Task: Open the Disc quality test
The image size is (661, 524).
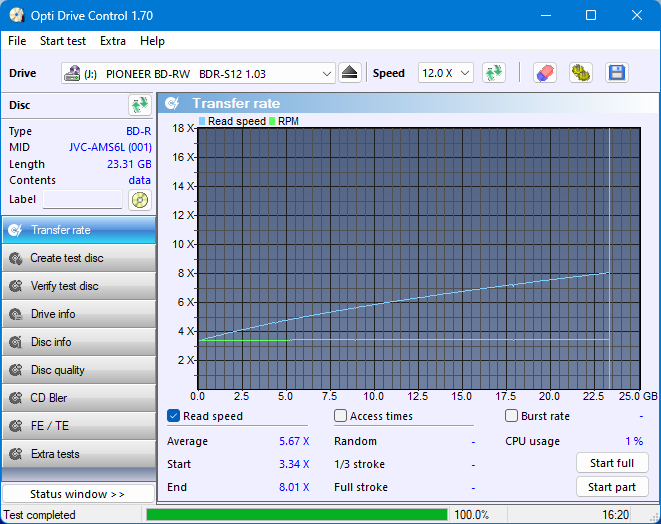Action: (78, 370)
